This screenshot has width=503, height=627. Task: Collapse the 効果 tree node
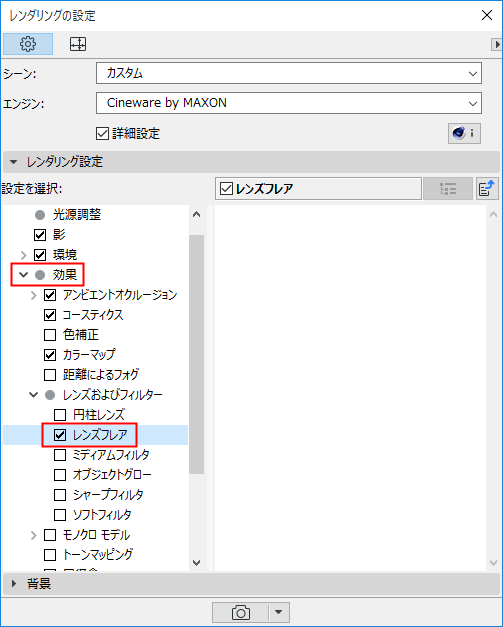23,275
